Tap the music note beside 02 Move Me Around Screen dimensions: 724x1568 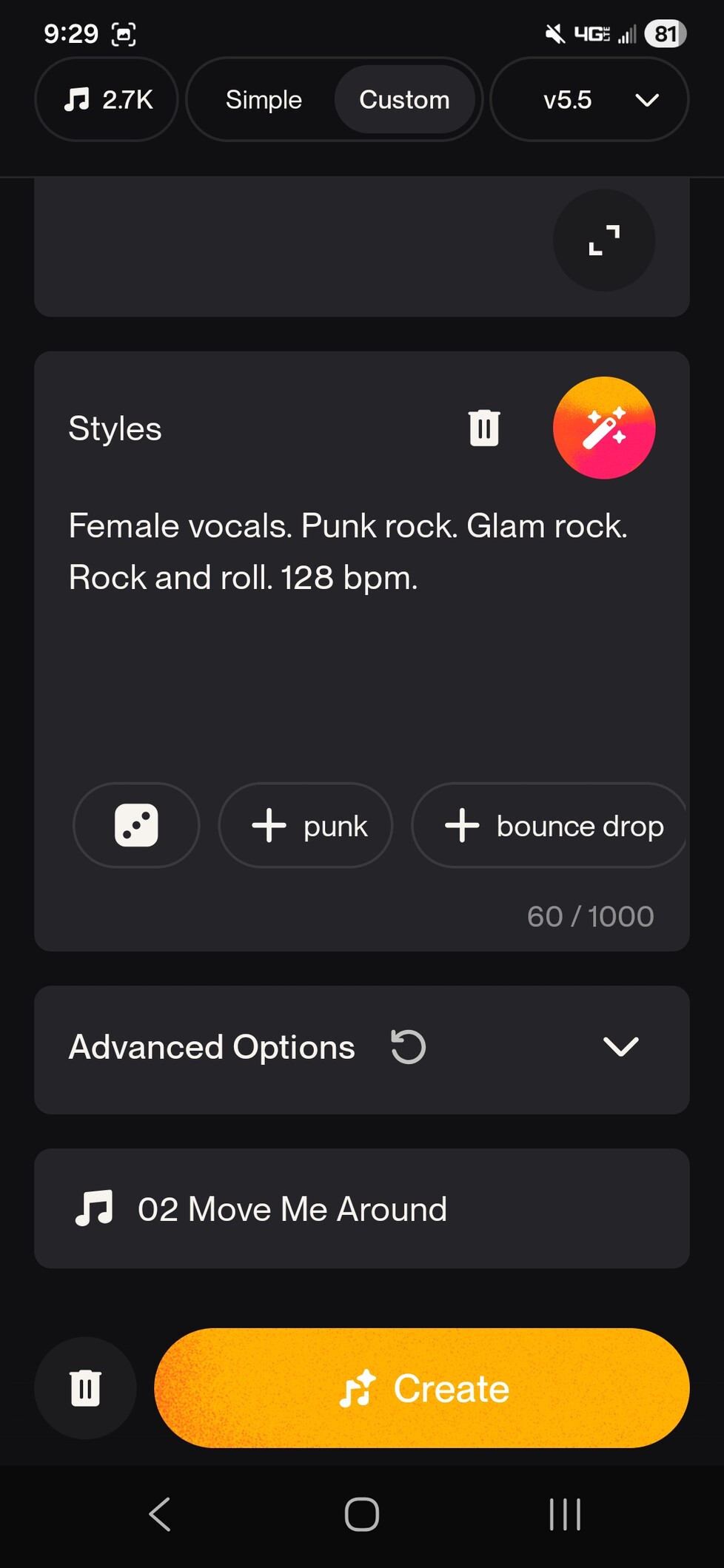[x=94, y=1208]
